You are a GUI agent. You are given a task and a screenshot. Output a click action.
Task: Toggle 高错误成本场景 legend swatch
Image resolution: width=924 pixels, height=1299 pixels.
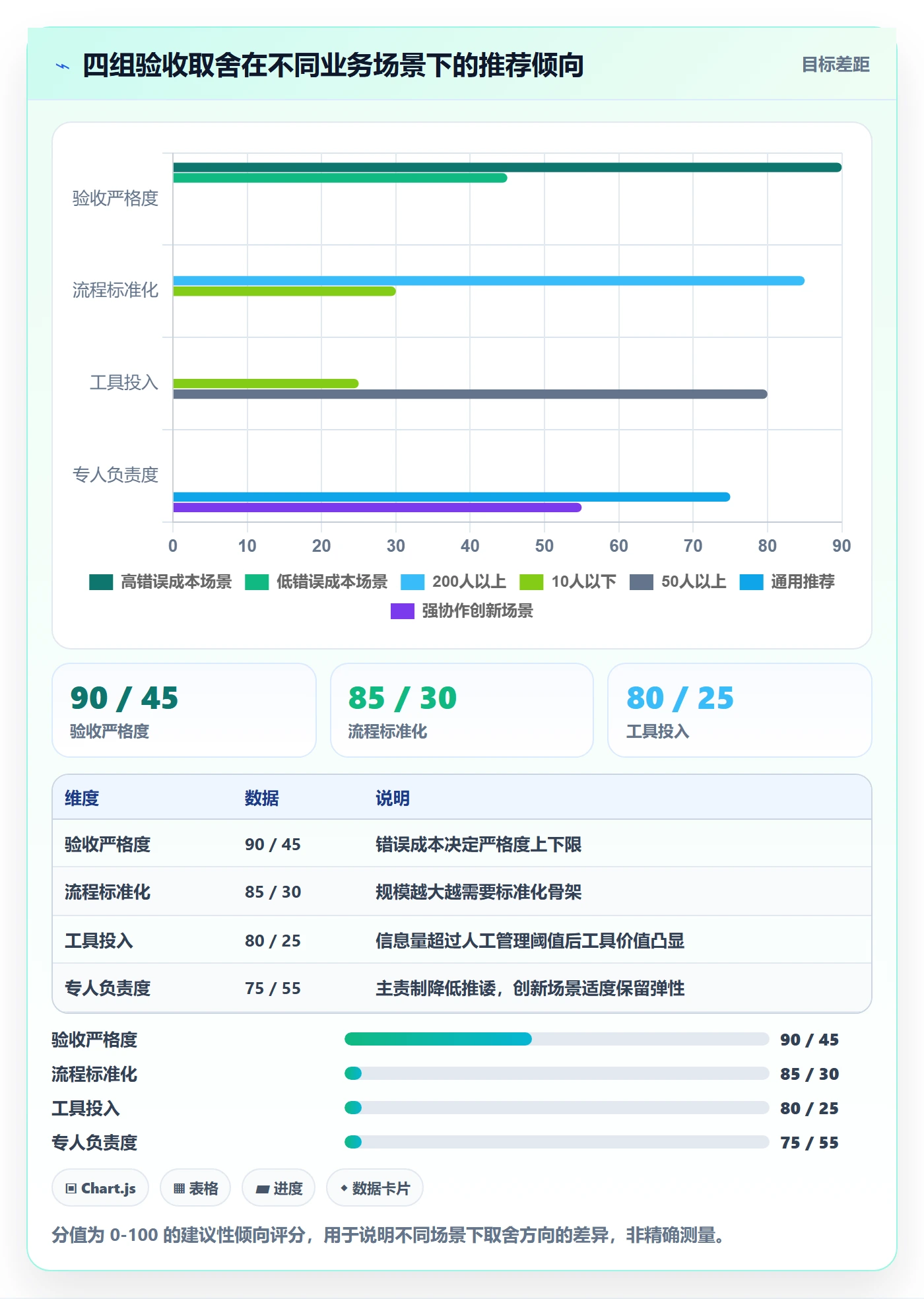(101, 582)
